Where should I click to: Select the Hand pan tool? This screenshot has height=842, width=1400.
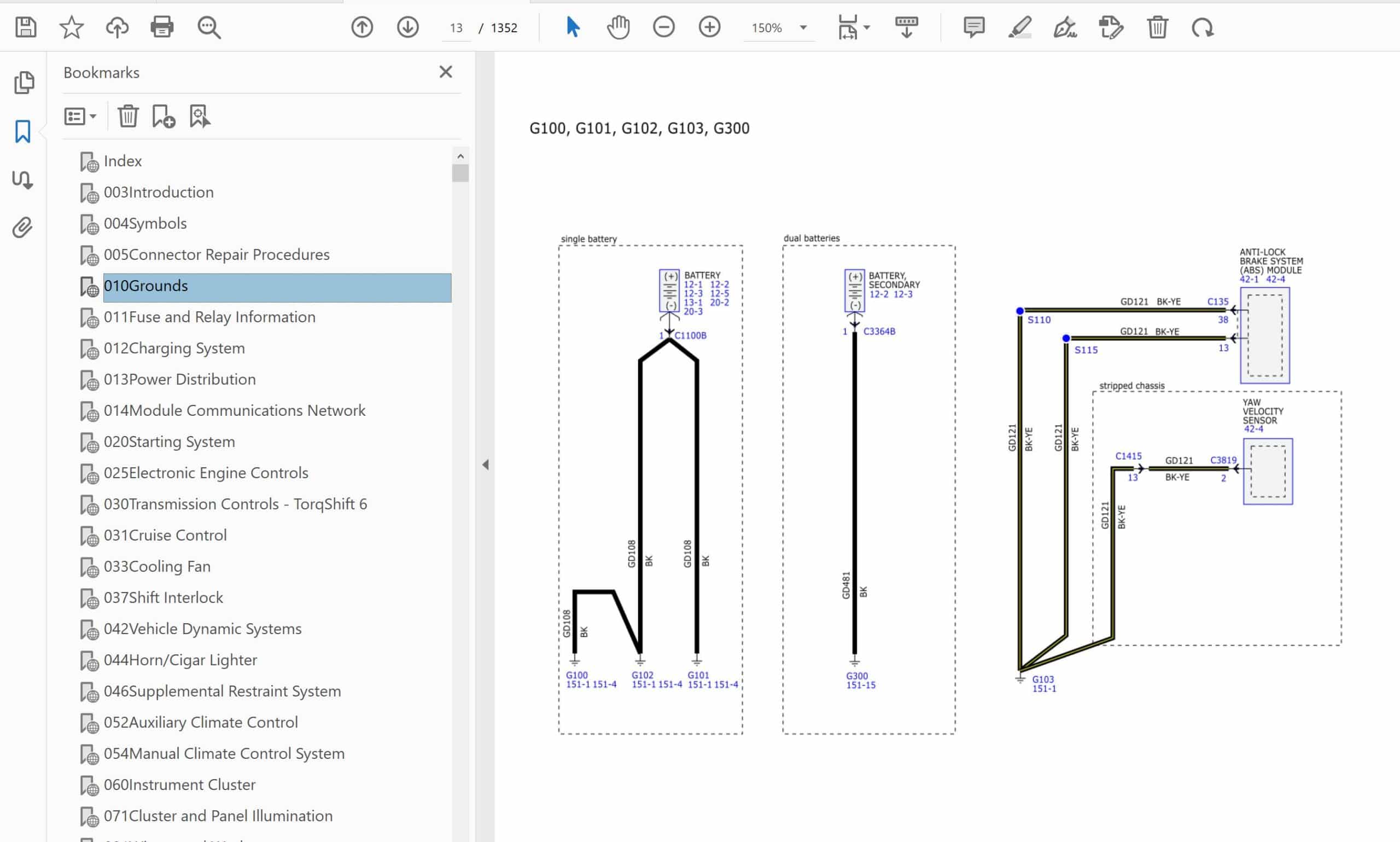click(x=618, y=27)
